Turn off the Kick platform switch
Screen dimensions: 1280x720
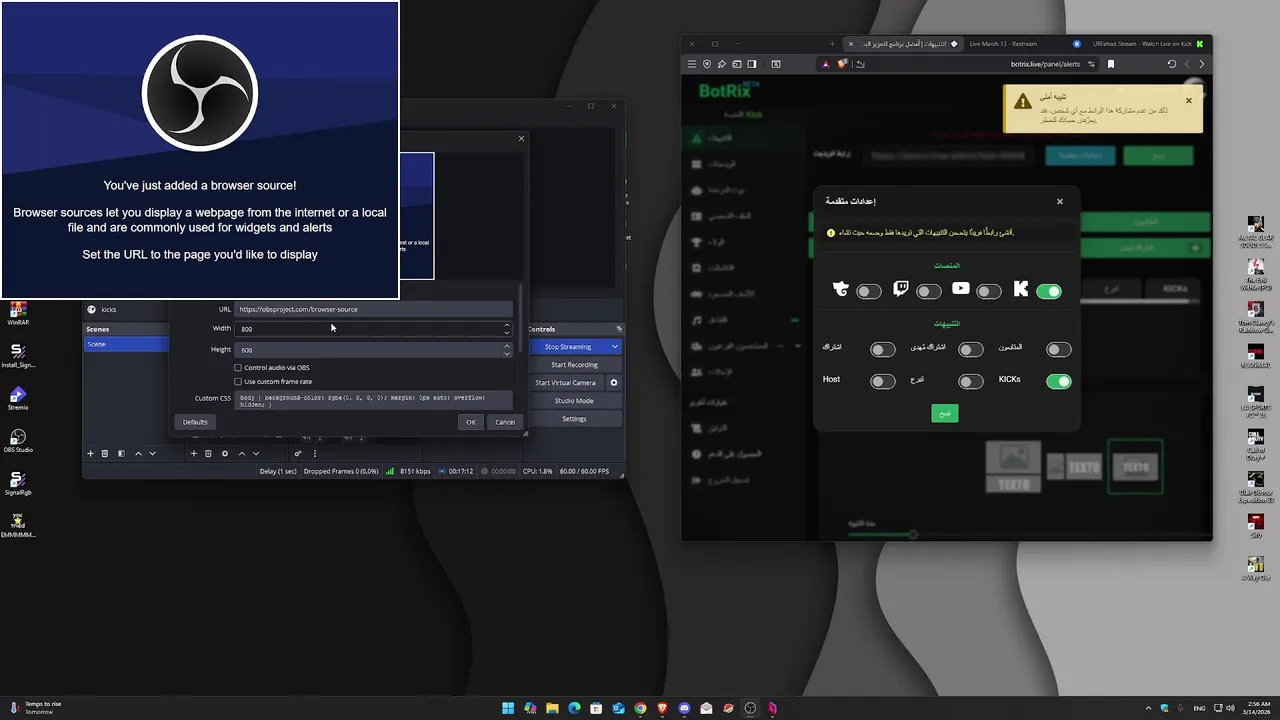coord(1049,292)
